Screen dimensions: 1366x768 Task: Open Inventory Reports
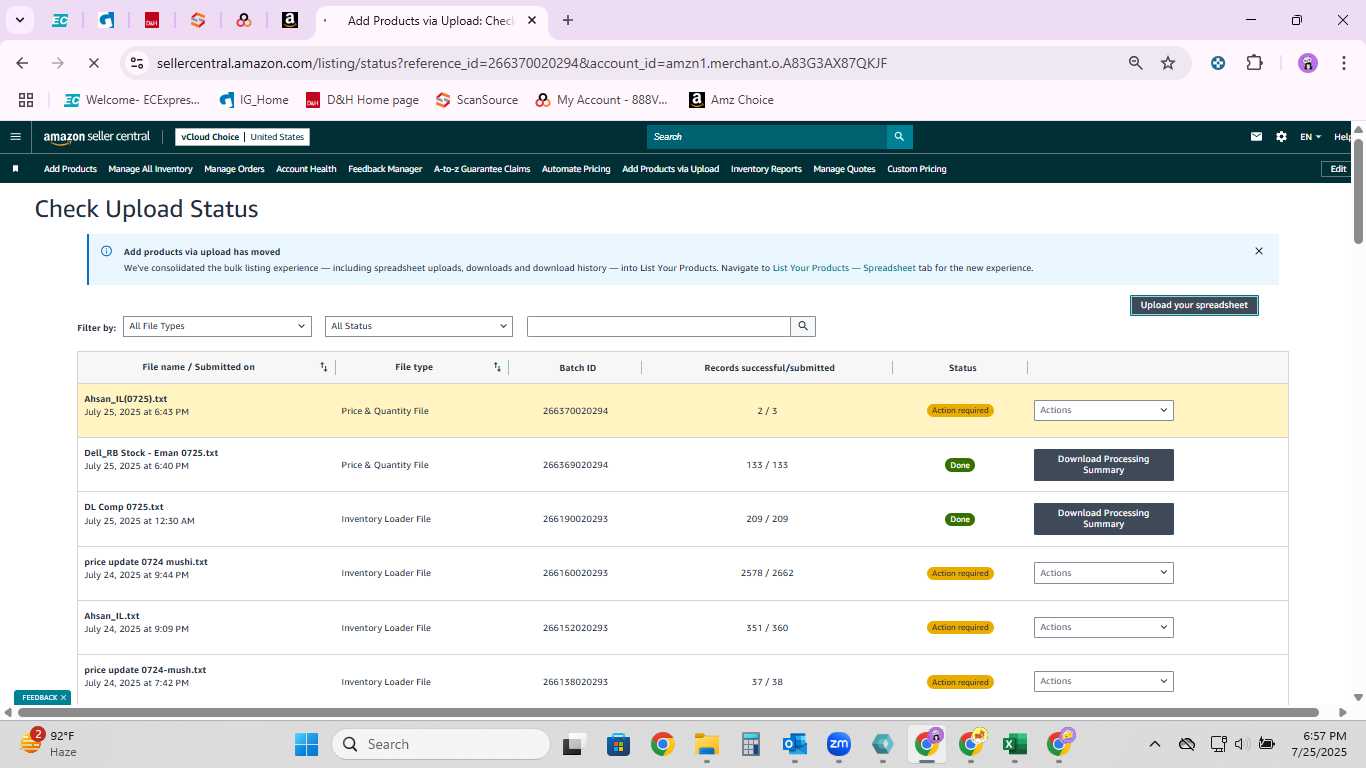tap(766, 169)
